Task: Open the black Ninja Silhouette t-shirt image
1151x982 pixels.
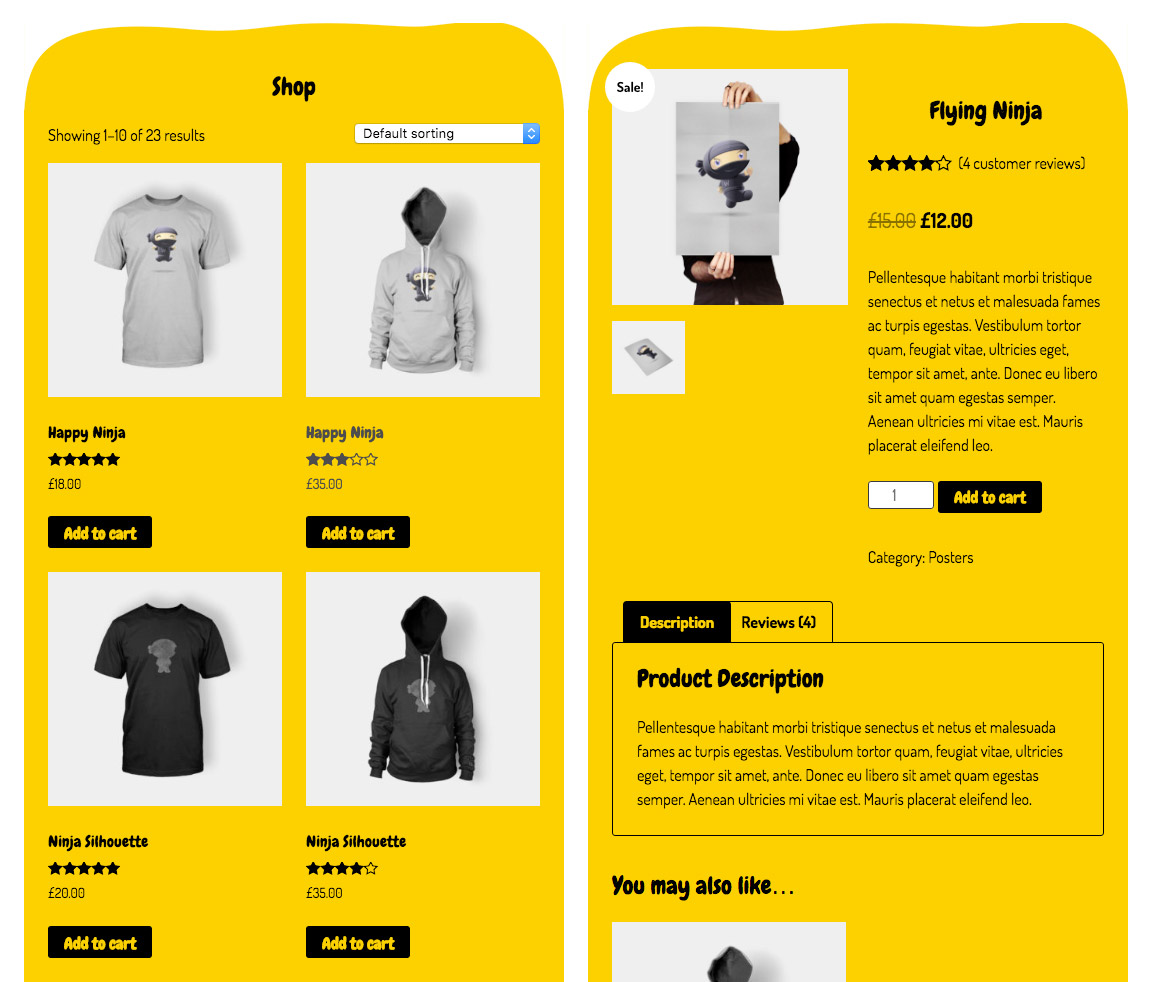Action: coord(165,689)
